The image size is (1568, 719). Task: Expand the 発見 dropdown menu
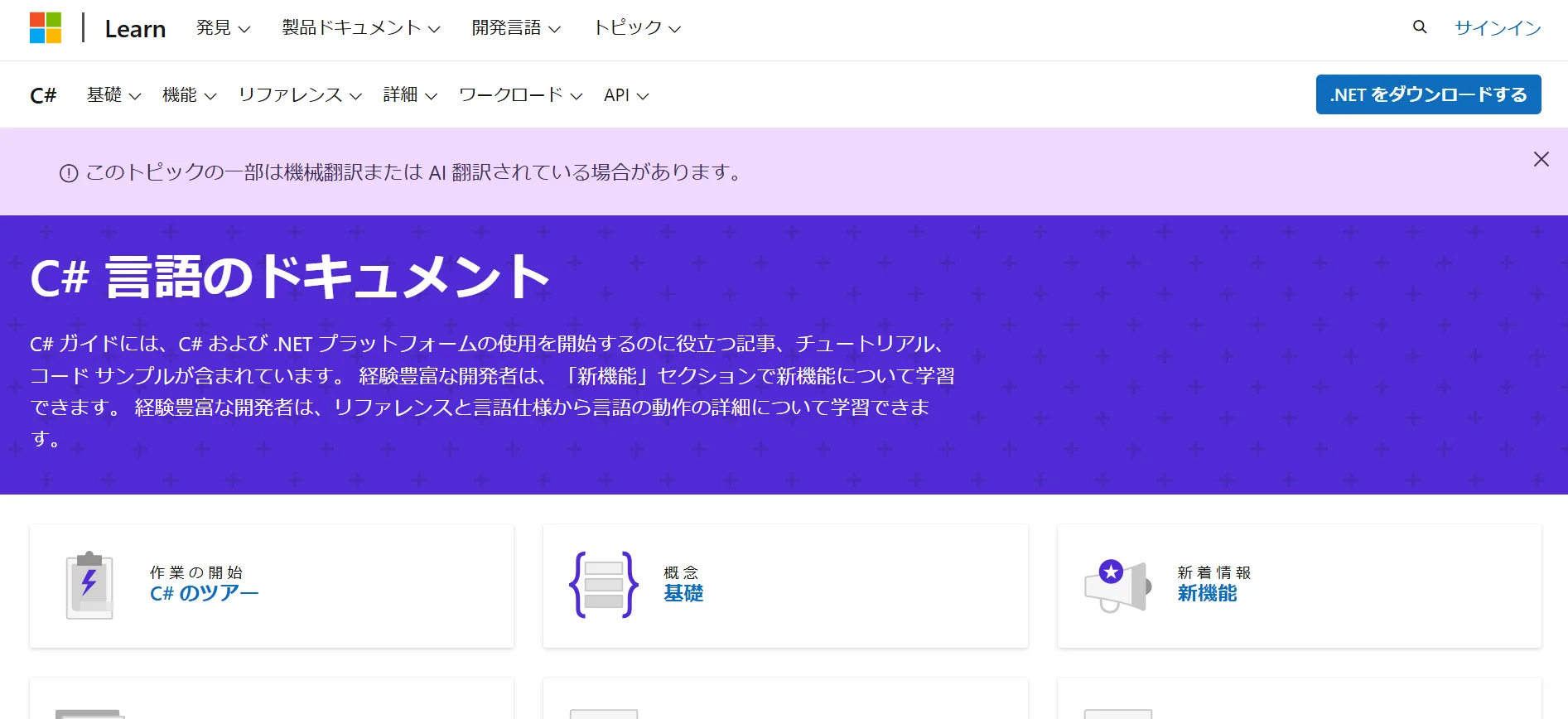pyautogui.click(x=223, y=28)
